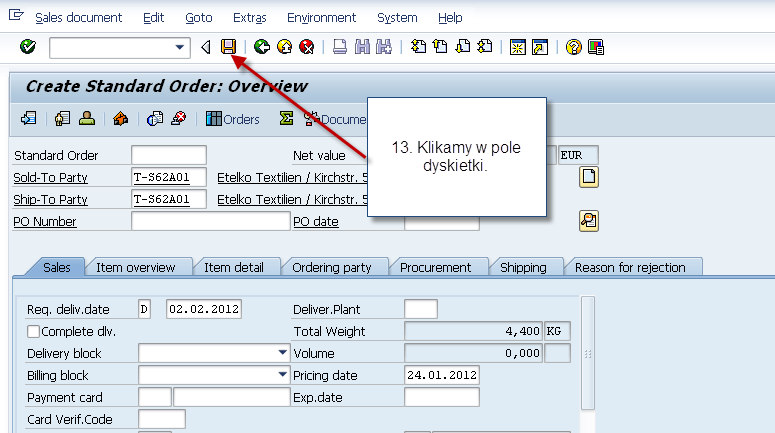775x433 pixels.
Task: Open the Edit menu
Action: pos(153,18)
